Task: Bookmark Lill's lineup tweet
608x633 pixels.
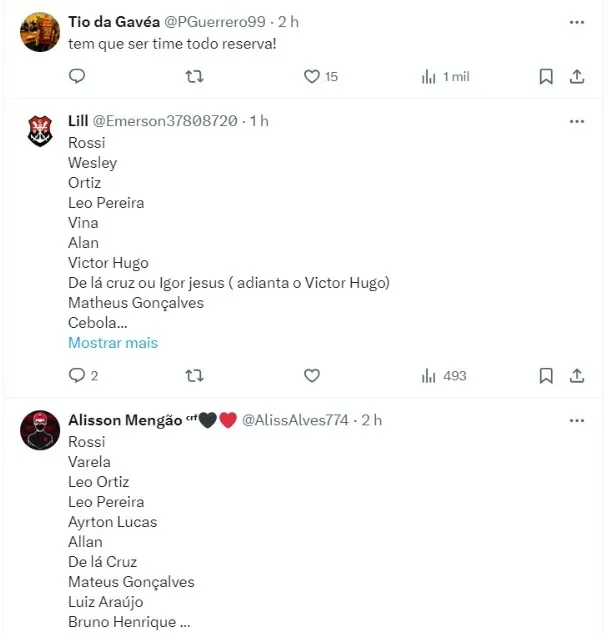Action: point(546,376)
